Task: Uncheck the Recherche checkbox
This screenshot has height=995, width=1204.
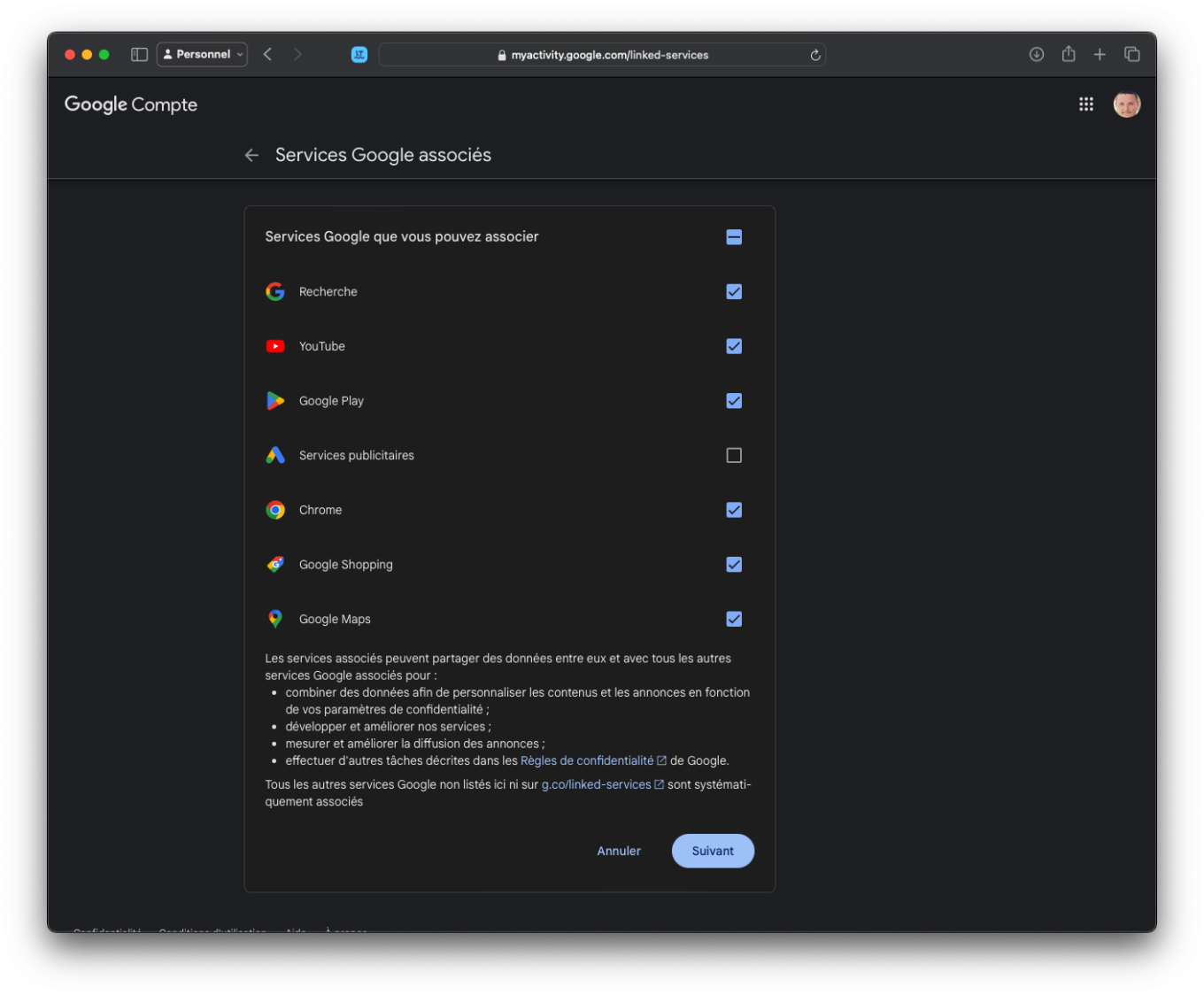Action: coord(734,291)
